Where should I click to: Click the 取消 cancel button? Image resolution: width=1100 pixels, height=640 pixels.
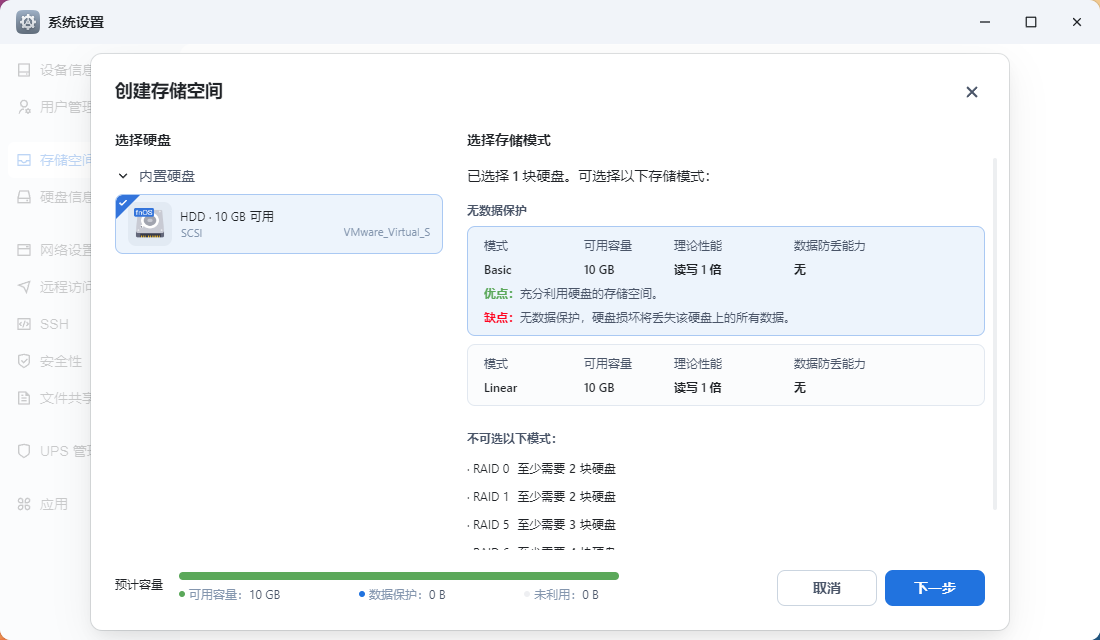coord(826,588)
